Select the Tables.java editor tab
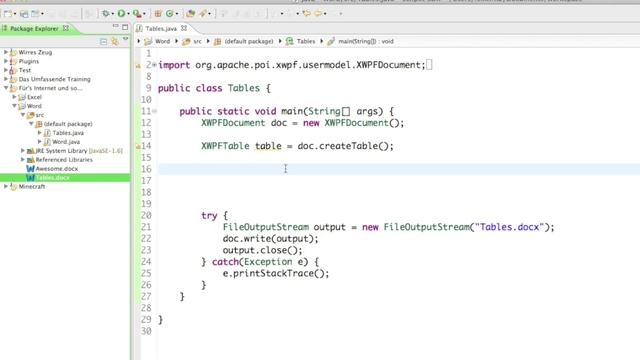 click(161, 29)
